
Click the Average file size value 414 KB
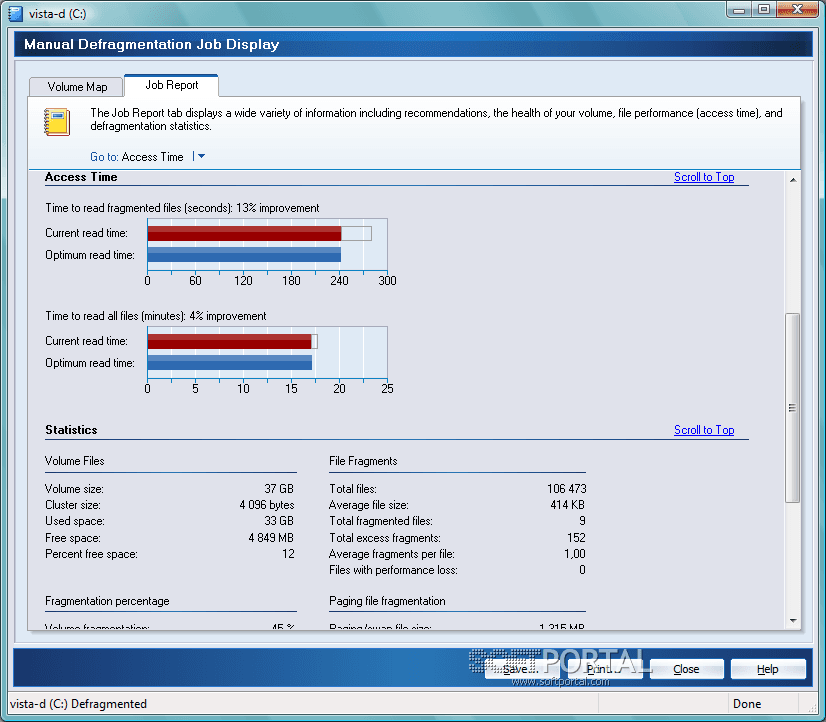[x=567, y=505]
